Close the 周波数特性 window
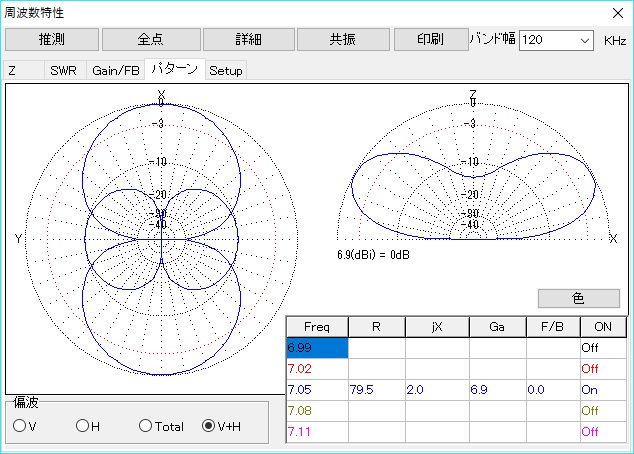 tap(618, 13)
